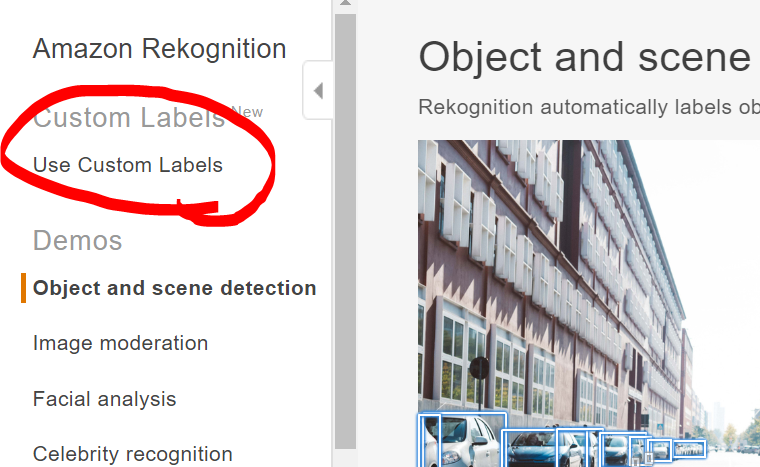Screen dimensions: 760x467
Task: Click the scrollbar up arrow
Action: coord(345,3)
